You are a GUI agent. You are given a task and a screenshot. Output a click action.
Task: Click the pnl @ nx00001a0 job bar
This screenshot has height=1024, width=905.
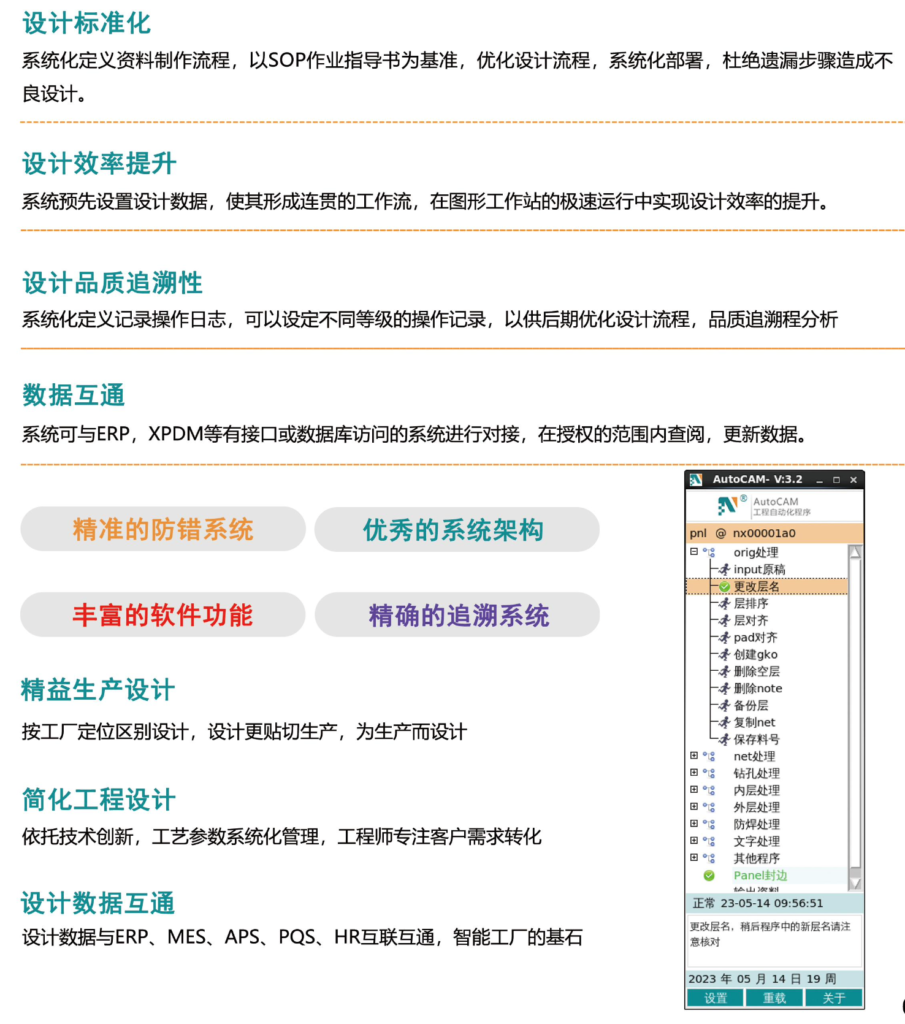774,534
